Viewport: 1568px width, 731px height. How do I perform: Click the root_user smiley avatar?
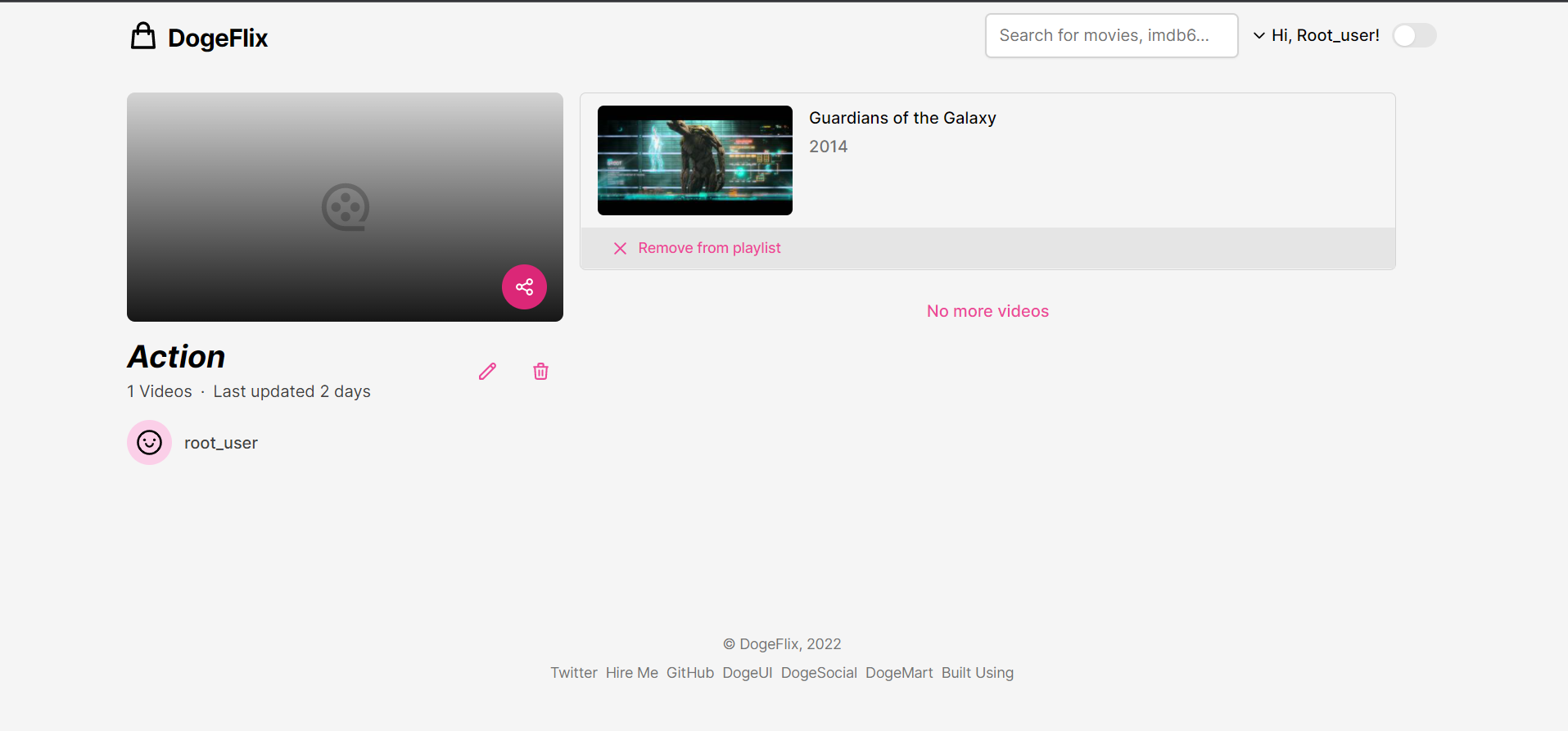pos(149,443)
